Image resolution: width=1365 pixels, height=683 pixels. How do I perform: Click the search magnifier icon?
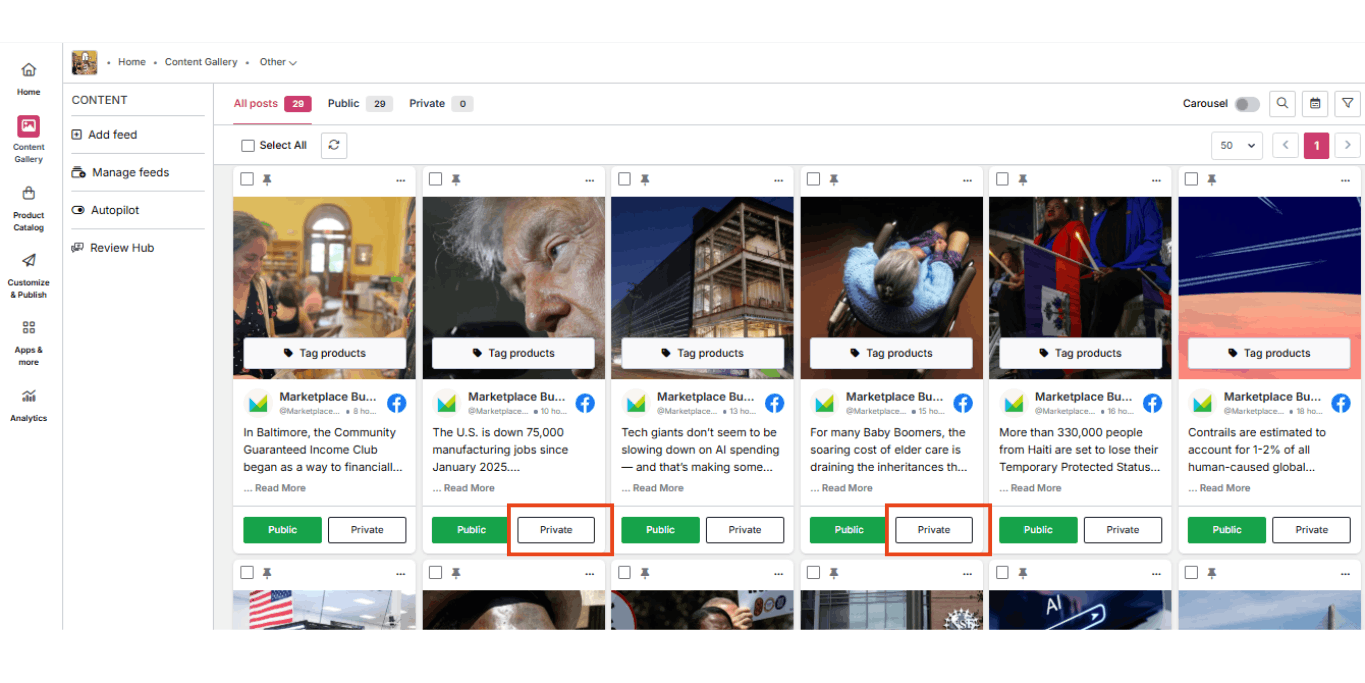point(1282,103)
